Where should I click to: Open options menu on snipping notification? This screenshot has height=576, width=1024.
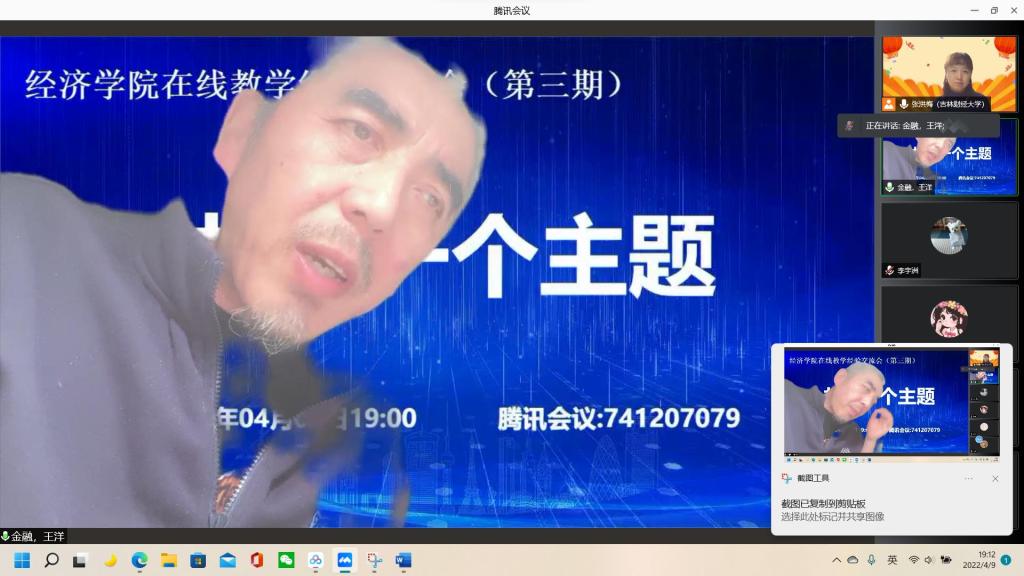click(x=968, y=479)
